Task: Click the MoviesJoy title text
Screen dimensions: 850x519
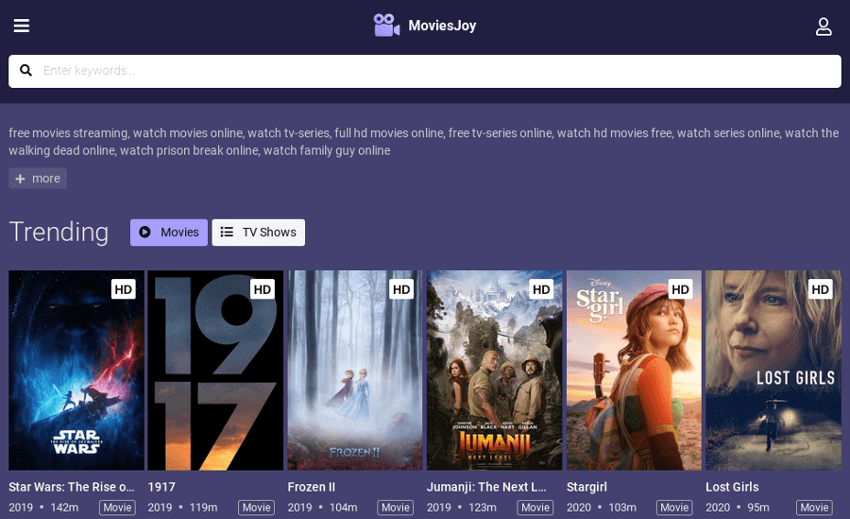Action: point(442,25)
